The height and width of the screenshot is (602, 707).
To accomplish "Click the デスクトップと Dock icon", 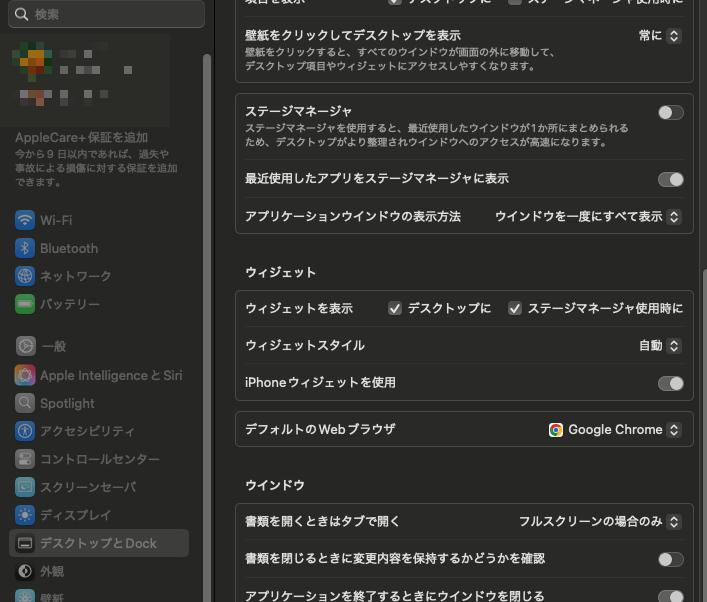I will tap(25, 543).
